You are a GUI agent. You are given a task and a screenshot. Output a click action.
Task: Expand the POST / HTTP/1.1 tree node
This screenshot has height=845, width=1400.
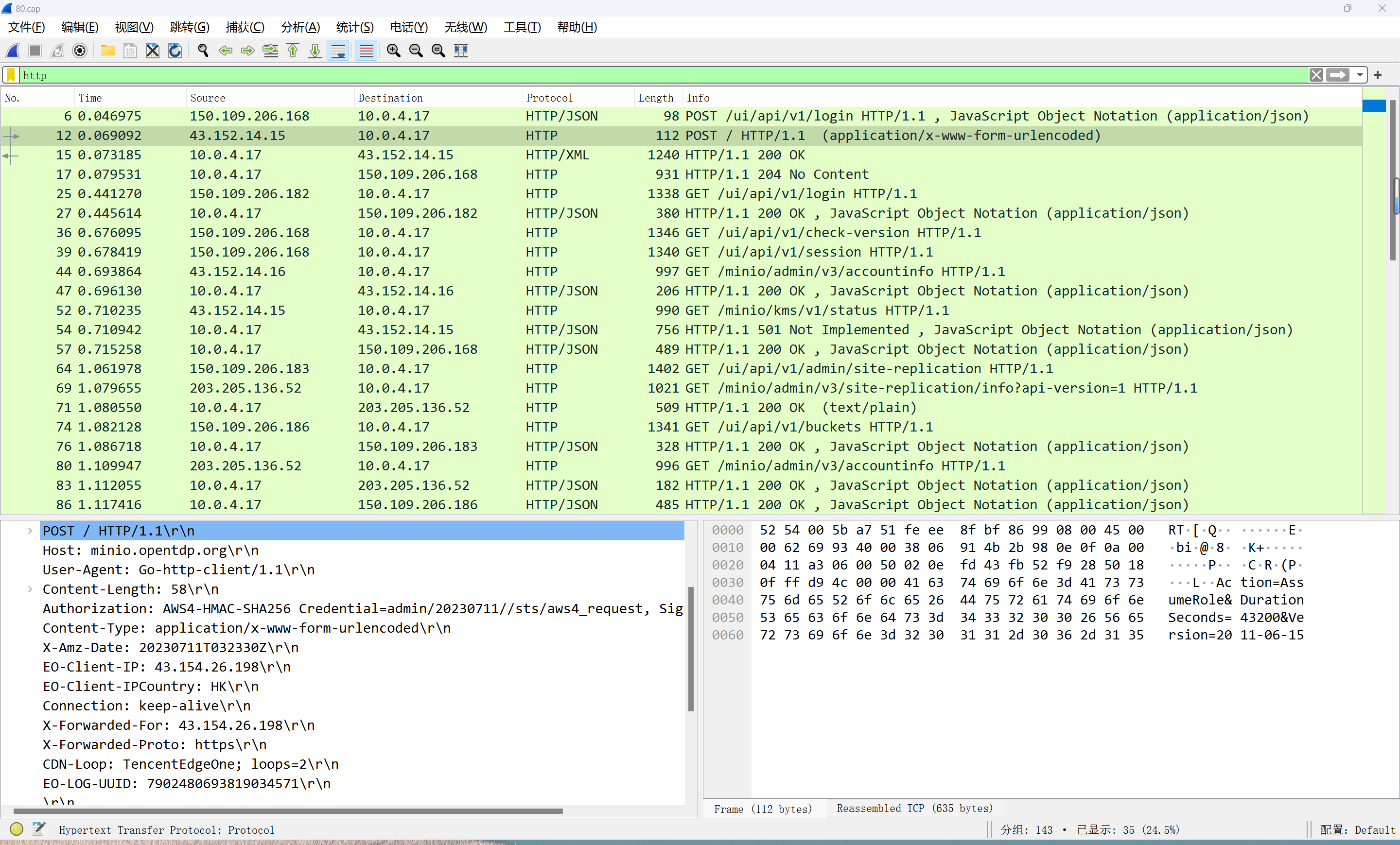[x=30, y=531]
